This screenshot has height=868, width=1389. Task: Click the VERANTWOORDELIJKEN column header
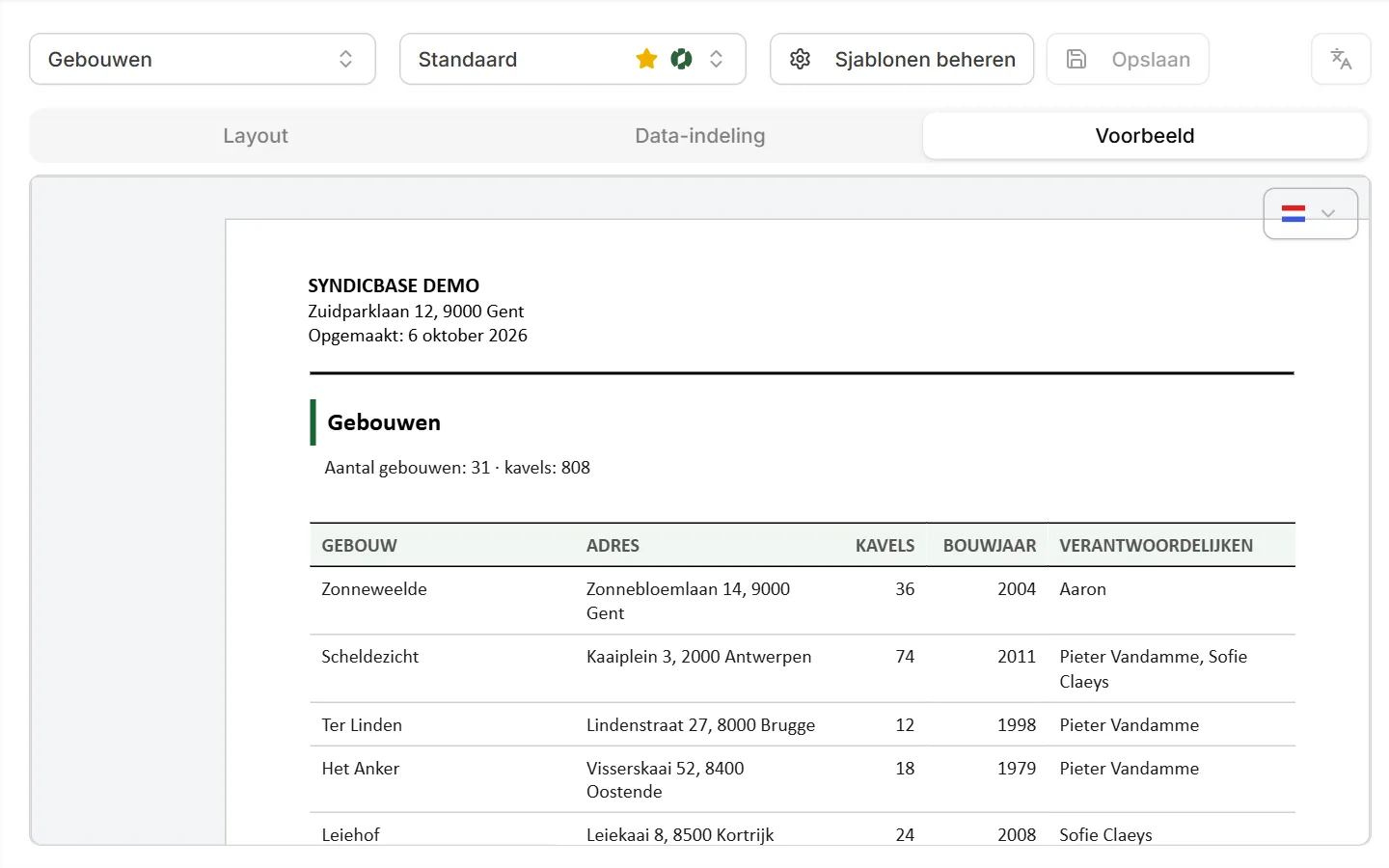click(x=1157, y=546)
